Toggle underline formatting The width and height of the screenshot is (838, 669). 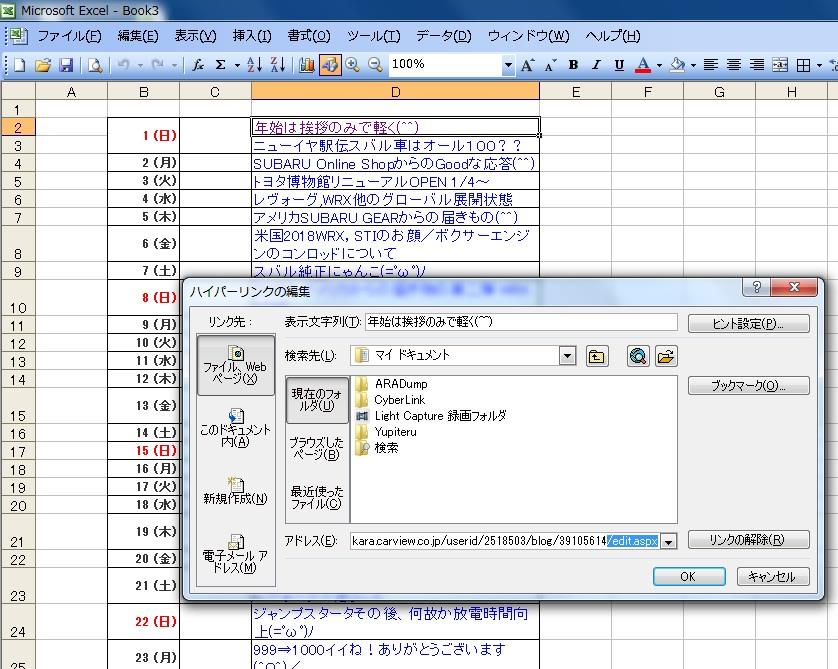619,65
